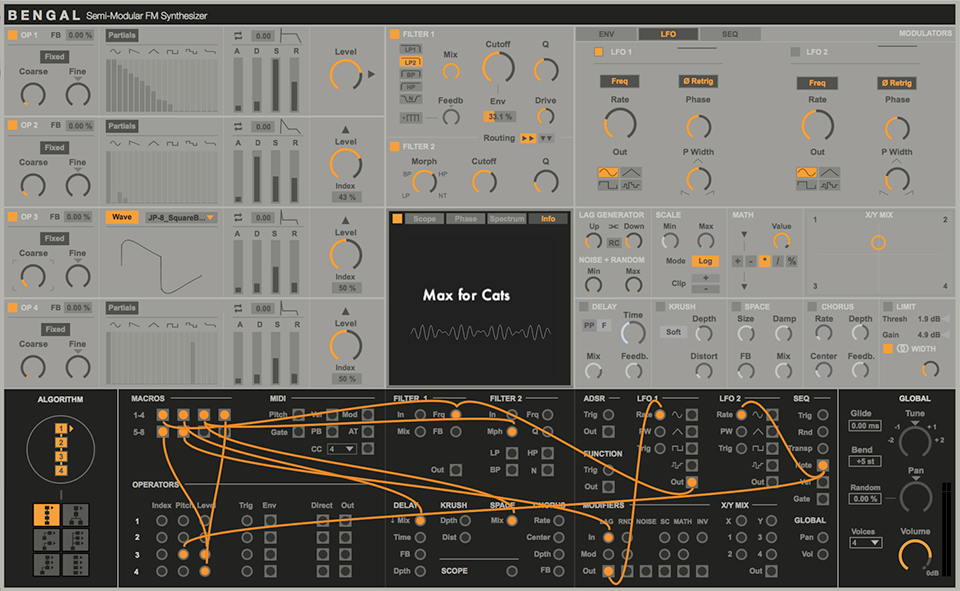Switch to the ENV modulators tab

[x=606, y=34]
